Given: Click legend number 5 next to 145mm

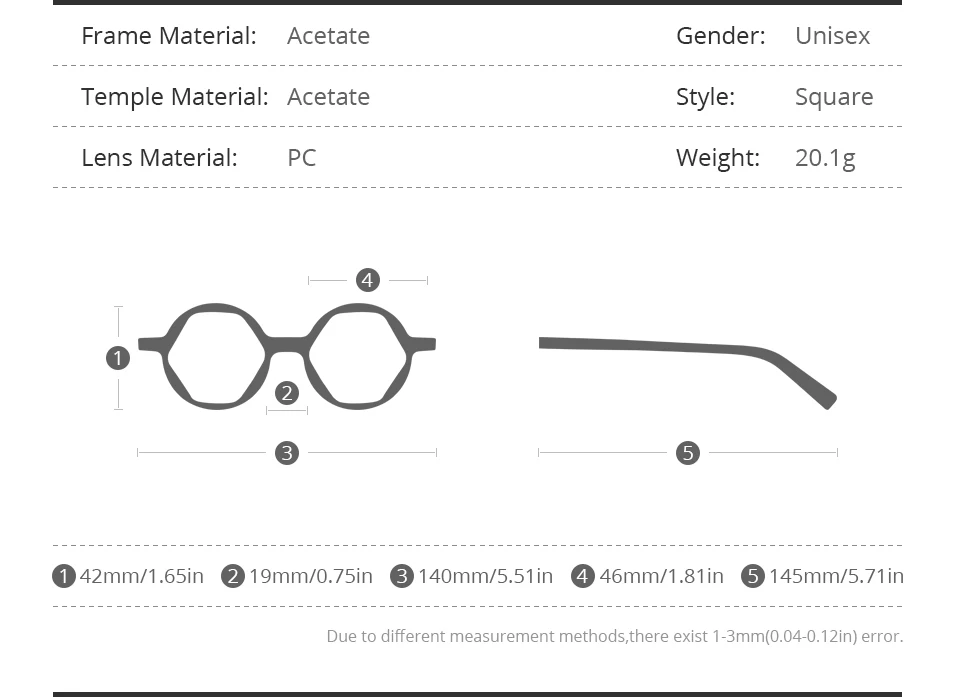Looking at the screenshot, I should coord(753,576).
